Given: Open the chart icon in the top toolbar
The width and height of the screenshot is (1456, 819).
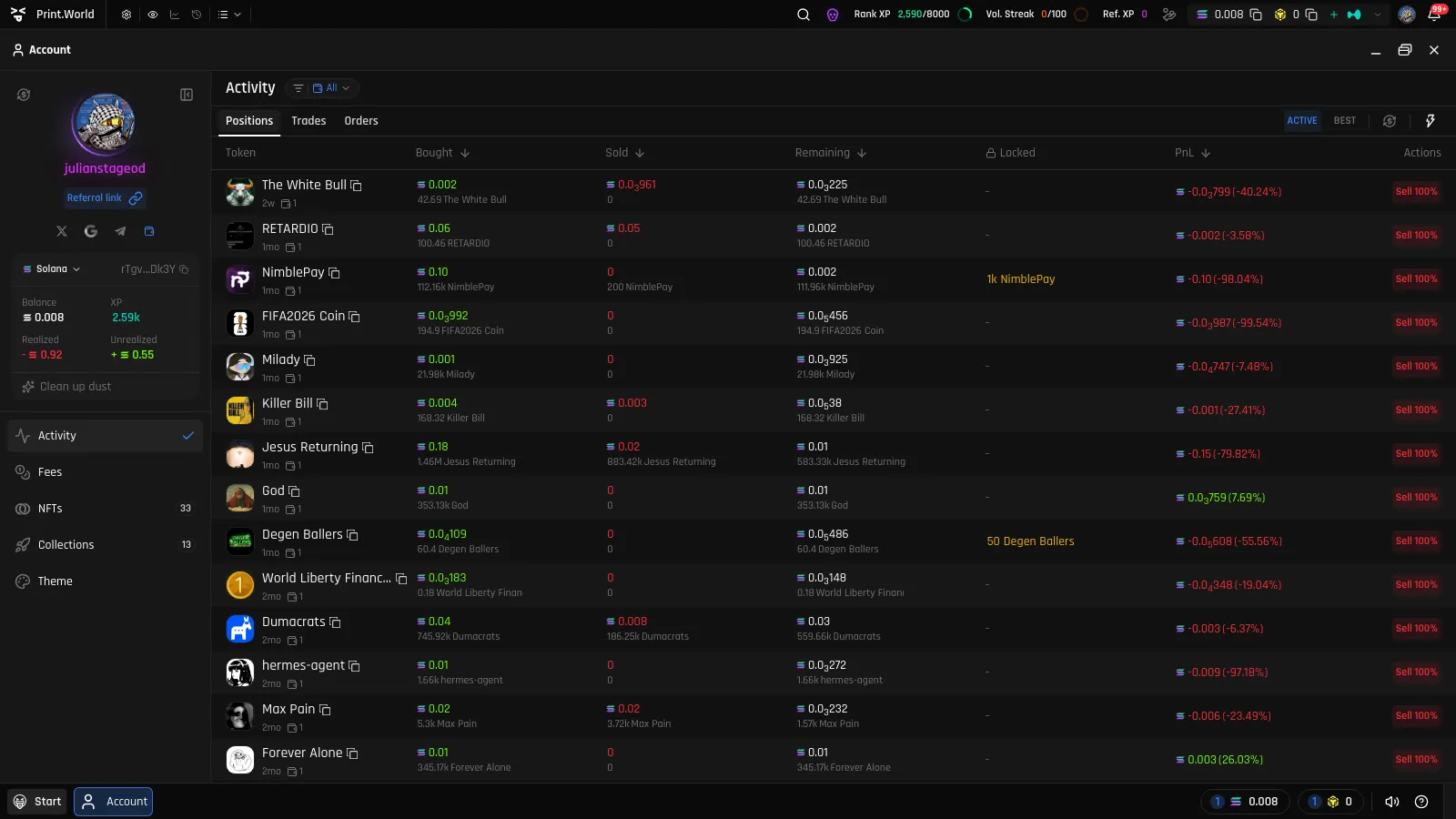Looking at the screenshot, I should pyautogui.click(x=174, y=15).
